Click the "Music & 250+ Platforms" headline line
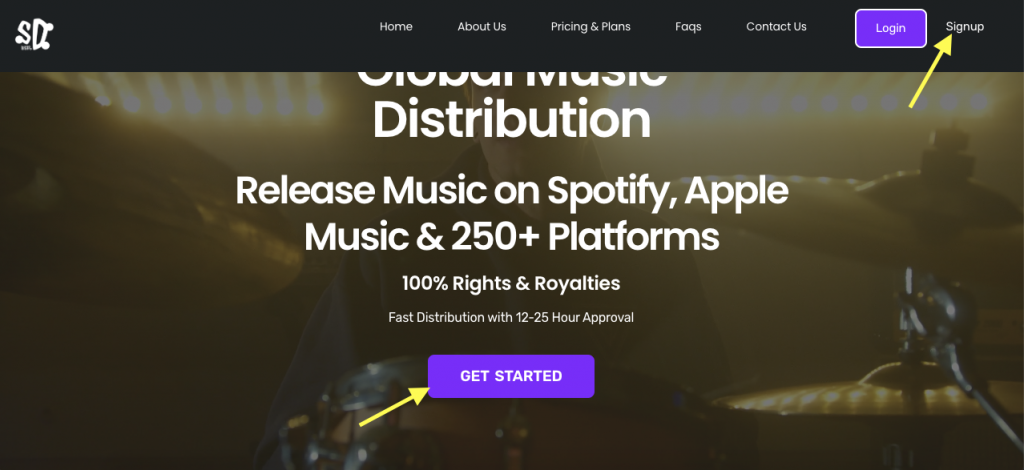This screenshot has height=470, width=1024. point(511,237)
